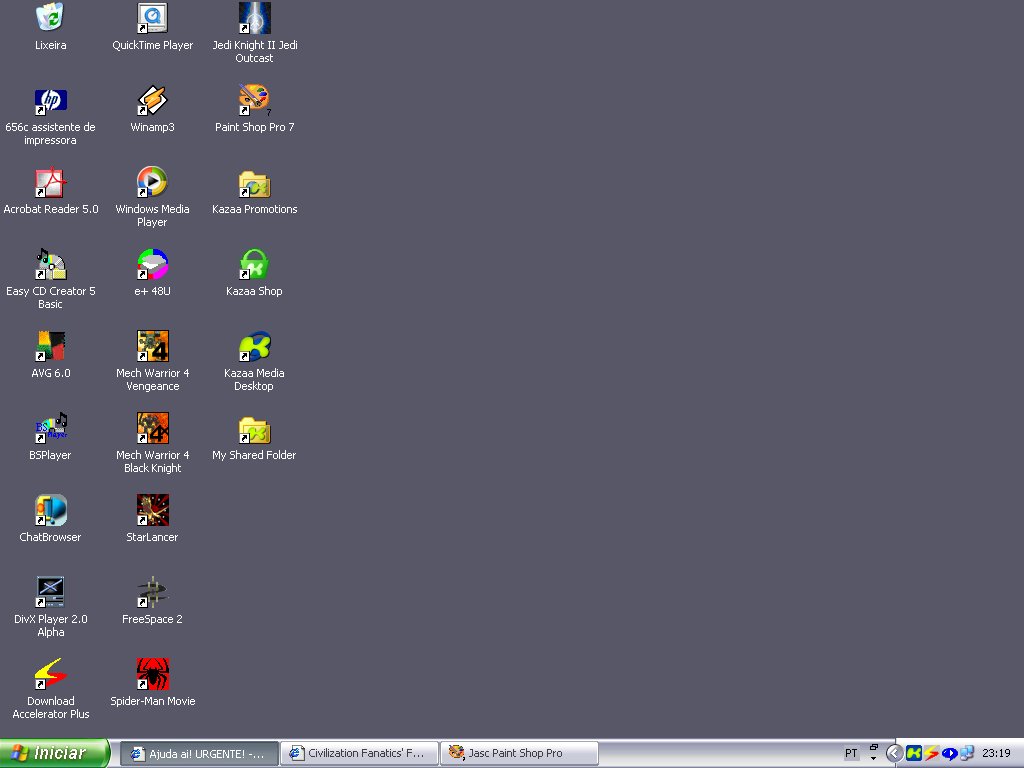Open the blue speech-bubble tray icon

click(x=949, y=754)
